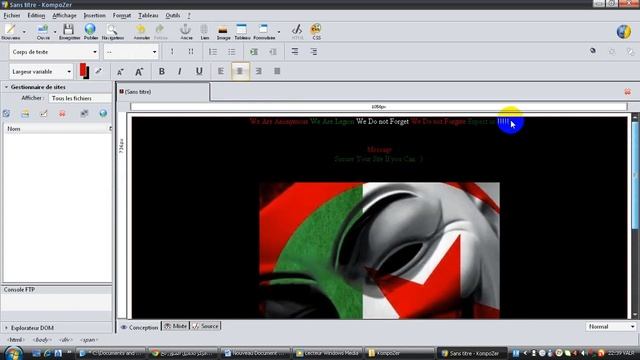The image size is (640, 360).
Task: Toggle justify alignment
Action: coord(277,71)
